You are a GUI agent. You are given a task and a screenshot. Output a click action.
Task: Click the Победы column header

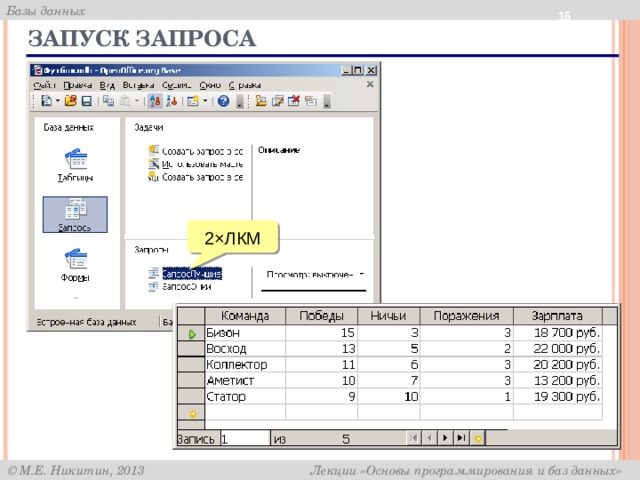[x=321, y=316]
